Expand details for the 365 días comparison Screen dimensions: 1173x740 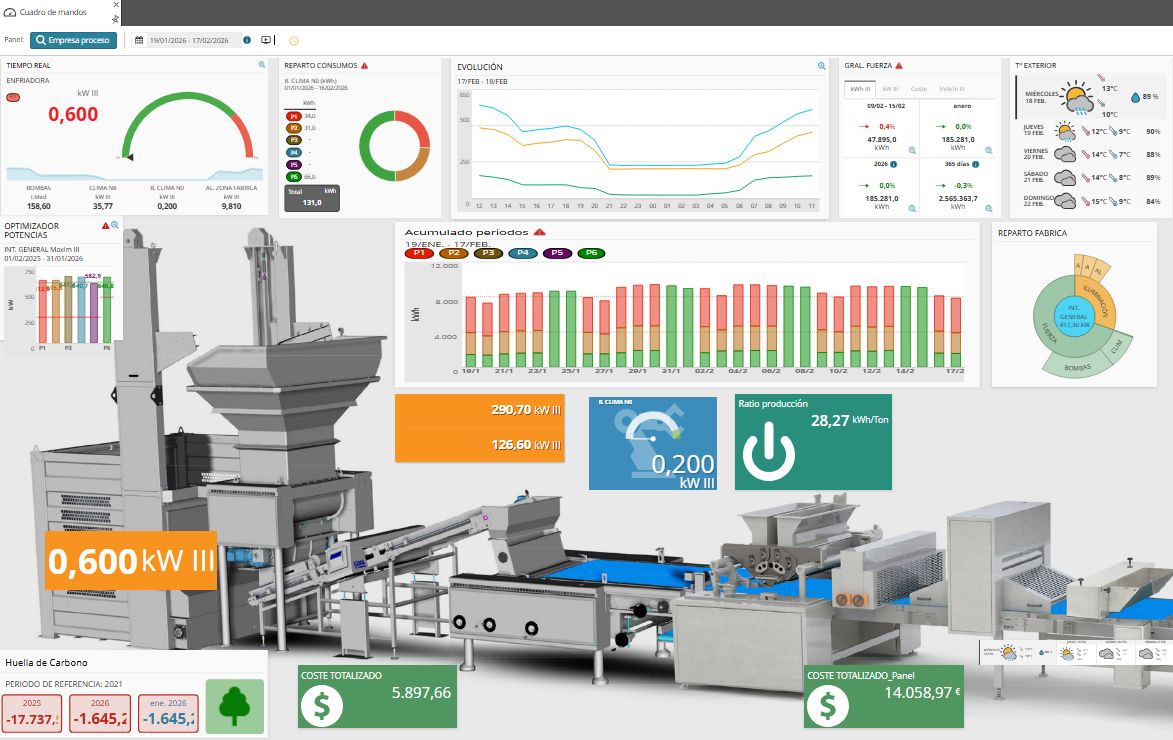point(989,208)
